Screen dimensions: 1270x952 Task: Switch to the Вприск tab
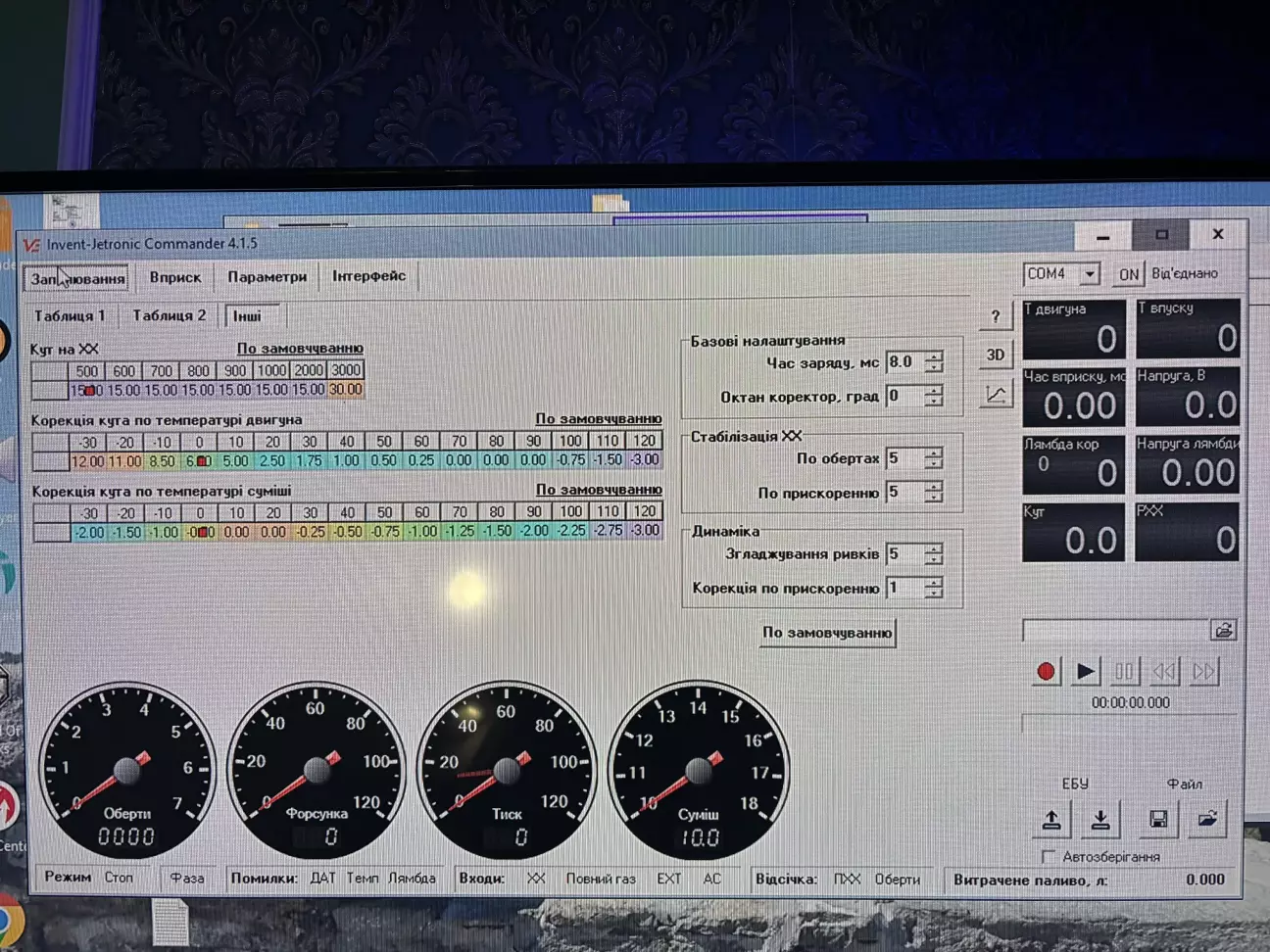click(175, 277)
